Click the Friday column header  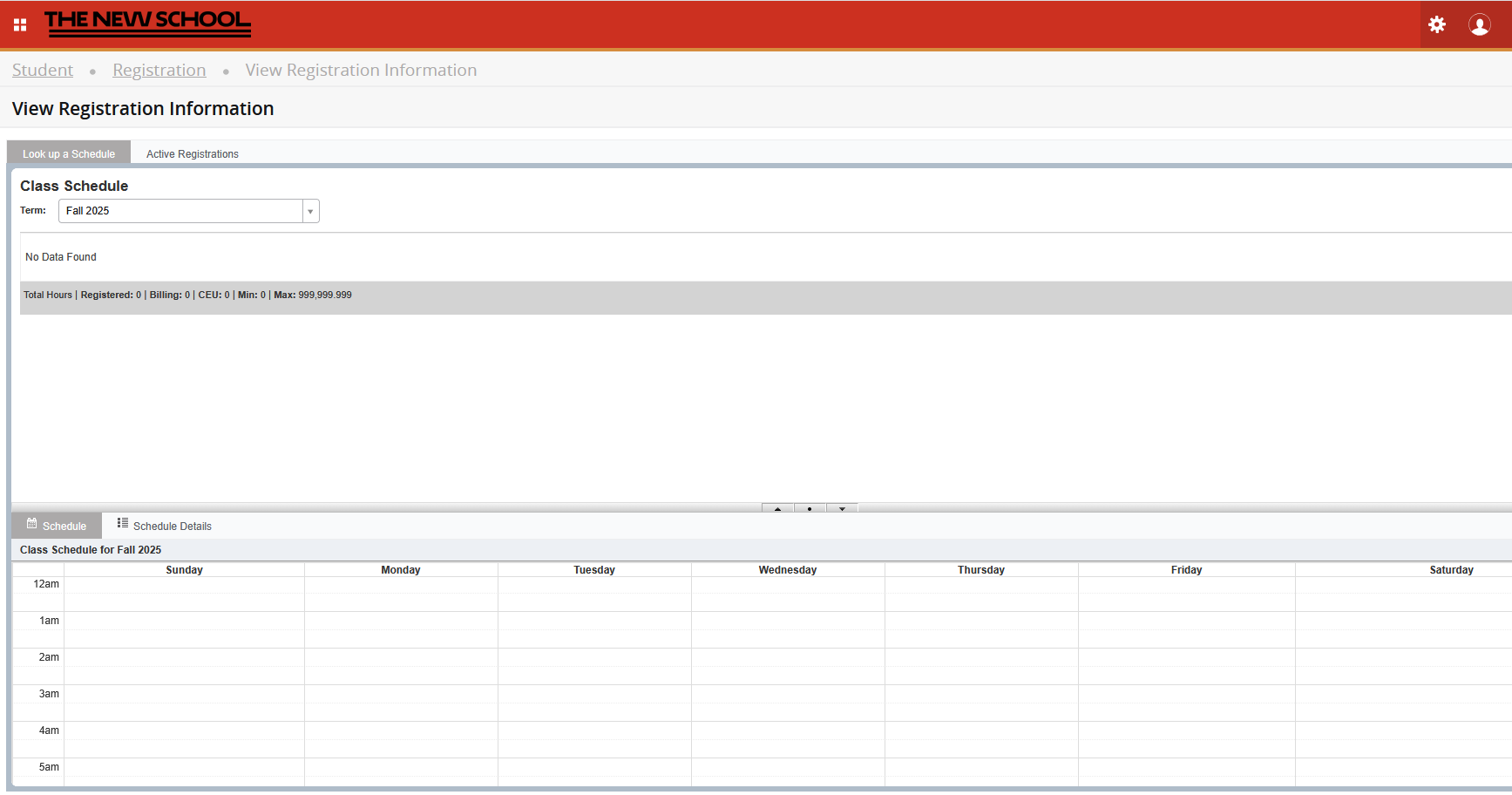(x=1186, y=570)
